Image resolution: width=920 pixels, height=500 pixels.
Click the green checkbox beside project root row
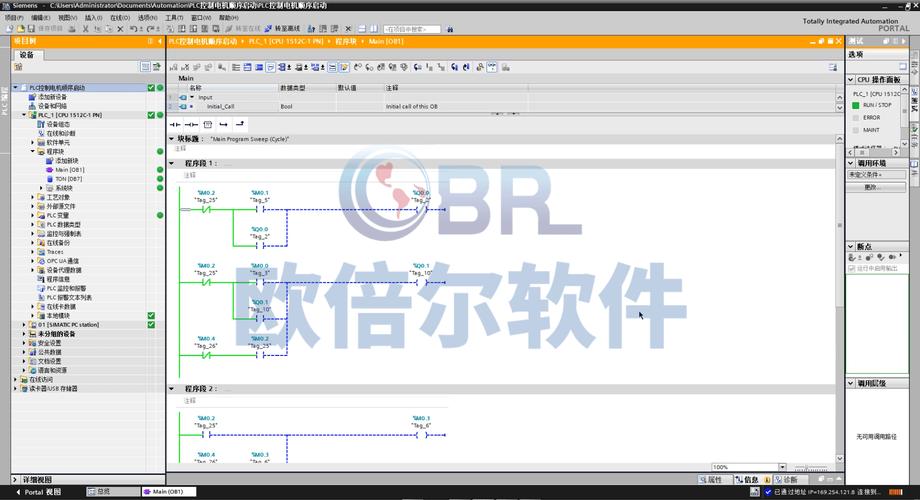(151, 87)
